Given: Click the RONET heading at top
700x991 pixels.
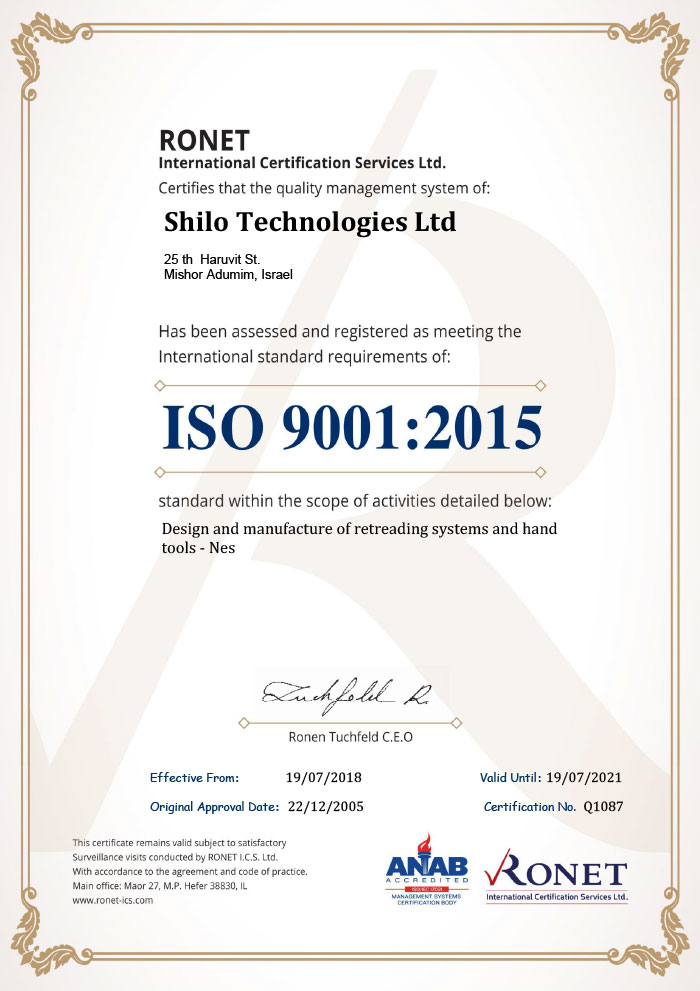Looking at the screenshot, I should (x=204, y=140).
